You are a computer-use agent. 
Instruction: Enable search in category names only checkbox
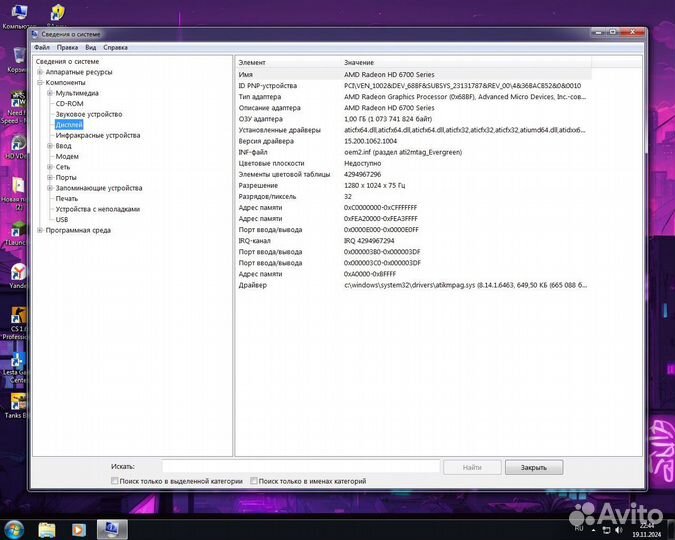pyautogui.click(x=254, y=481)
